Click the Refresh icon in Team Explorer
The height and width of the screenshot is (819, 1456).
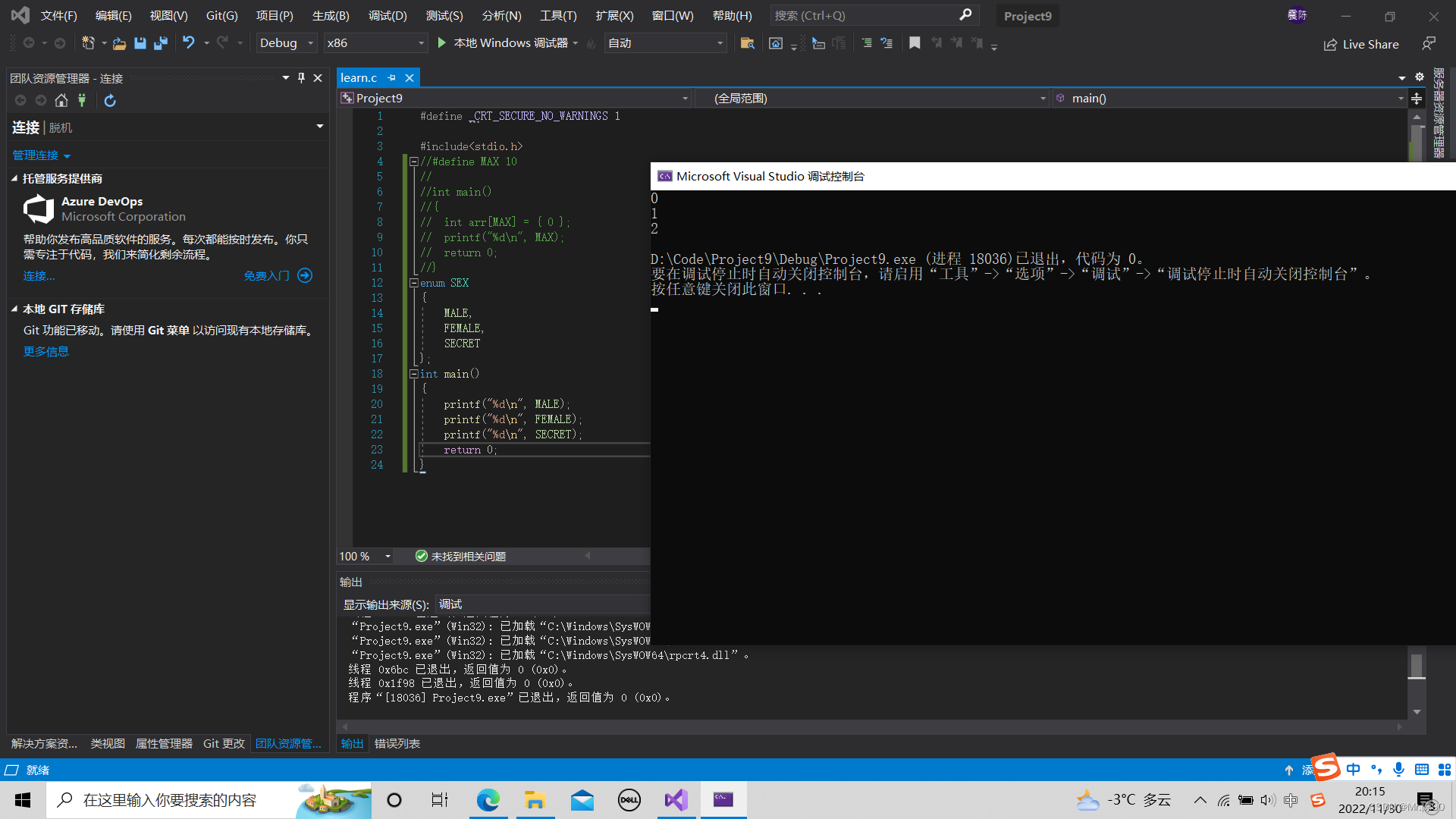point(110,100)
